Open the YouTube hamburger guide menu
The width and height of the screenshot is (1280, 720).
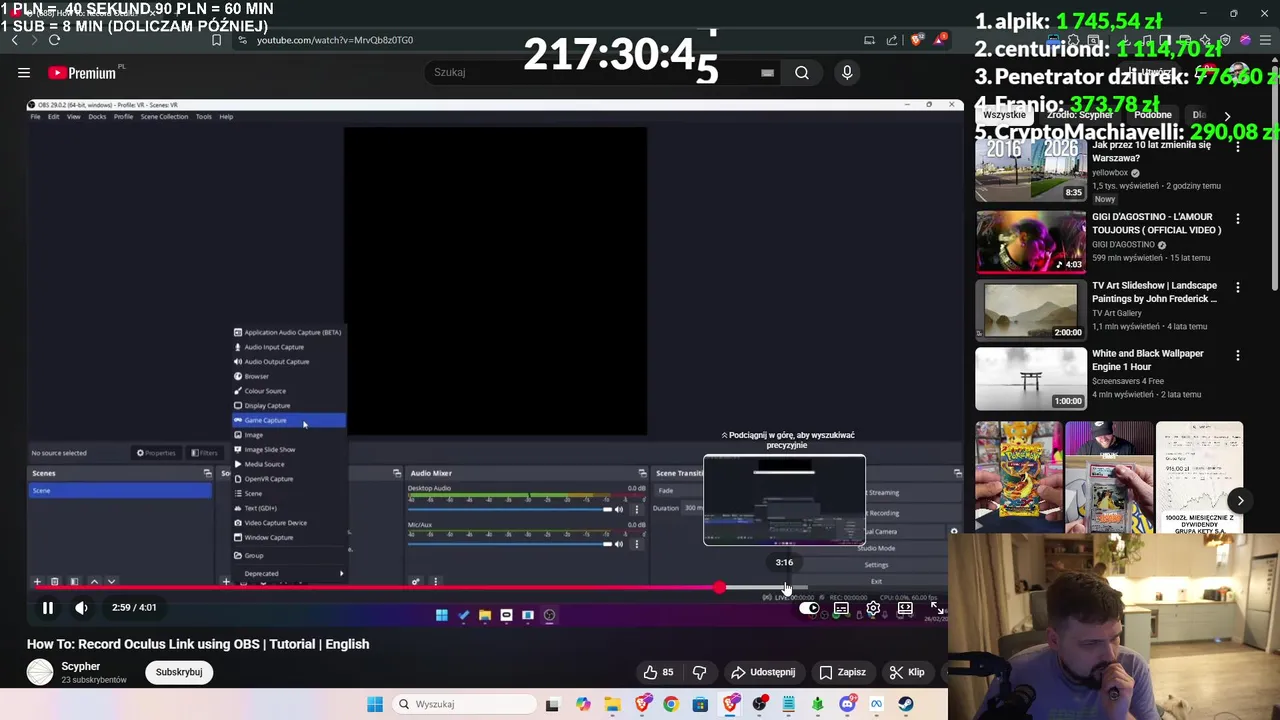pyautogui.click(x=24, y=73)
